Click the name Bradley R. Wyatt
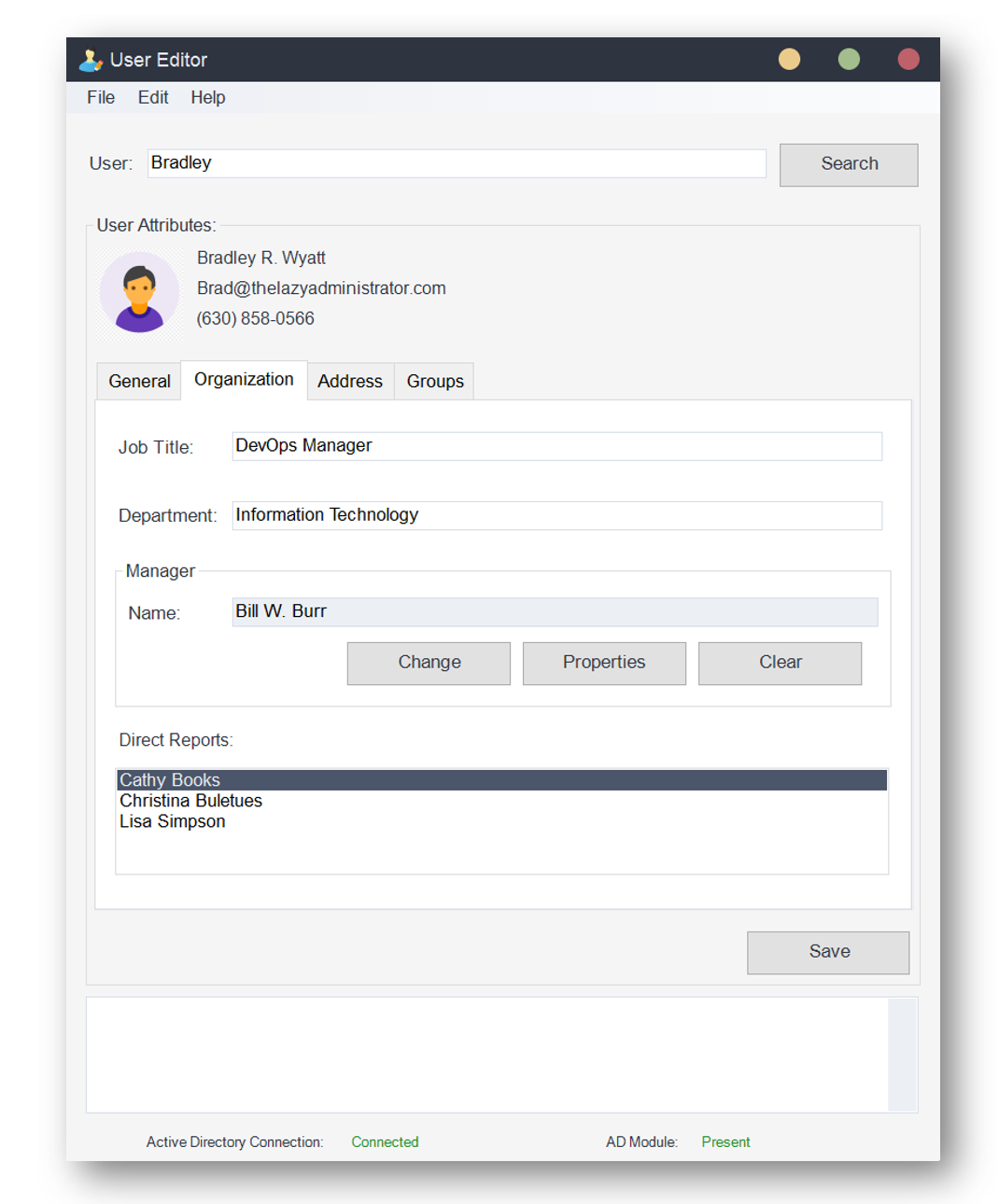The width and height of the screenshot is (999, 1204). (x=260, y=258)
